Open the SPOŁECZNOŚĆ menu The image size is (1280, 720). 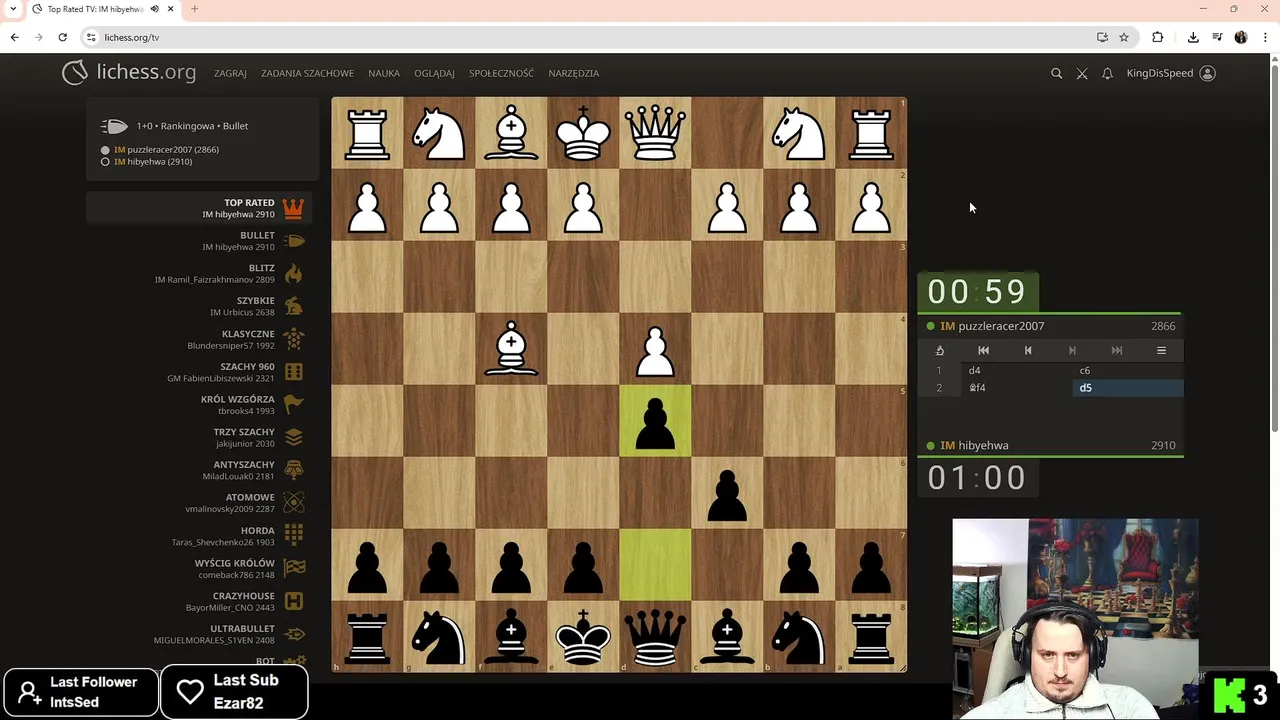coord(501,73)
